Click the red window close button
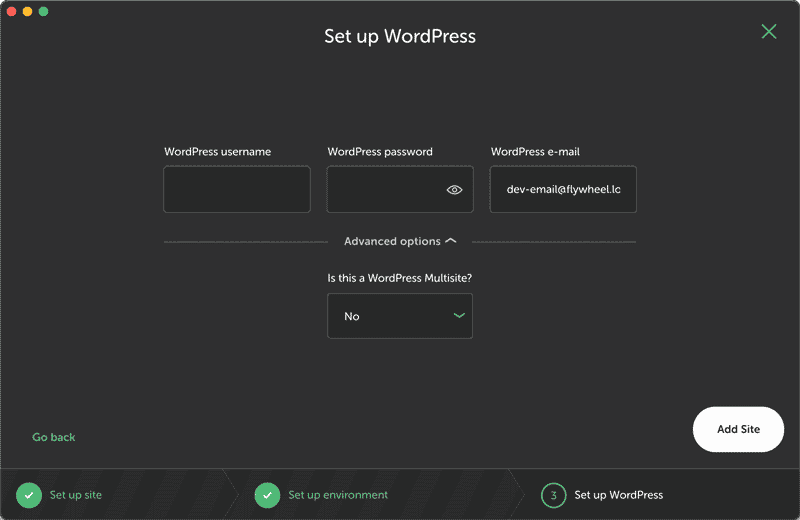This screenshot has width=800, height=520. pos(11,11)
